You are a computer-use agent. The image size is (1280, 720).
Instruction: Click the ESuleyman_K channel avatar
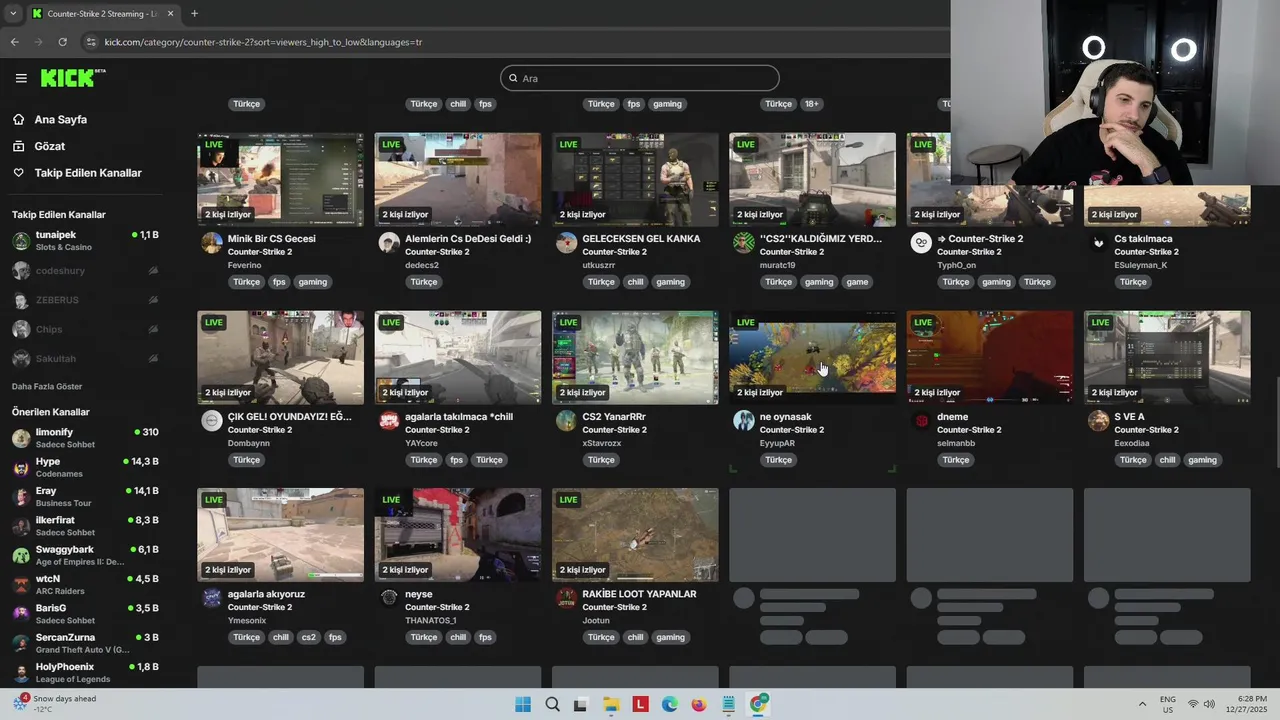(x=1098, y=243)
